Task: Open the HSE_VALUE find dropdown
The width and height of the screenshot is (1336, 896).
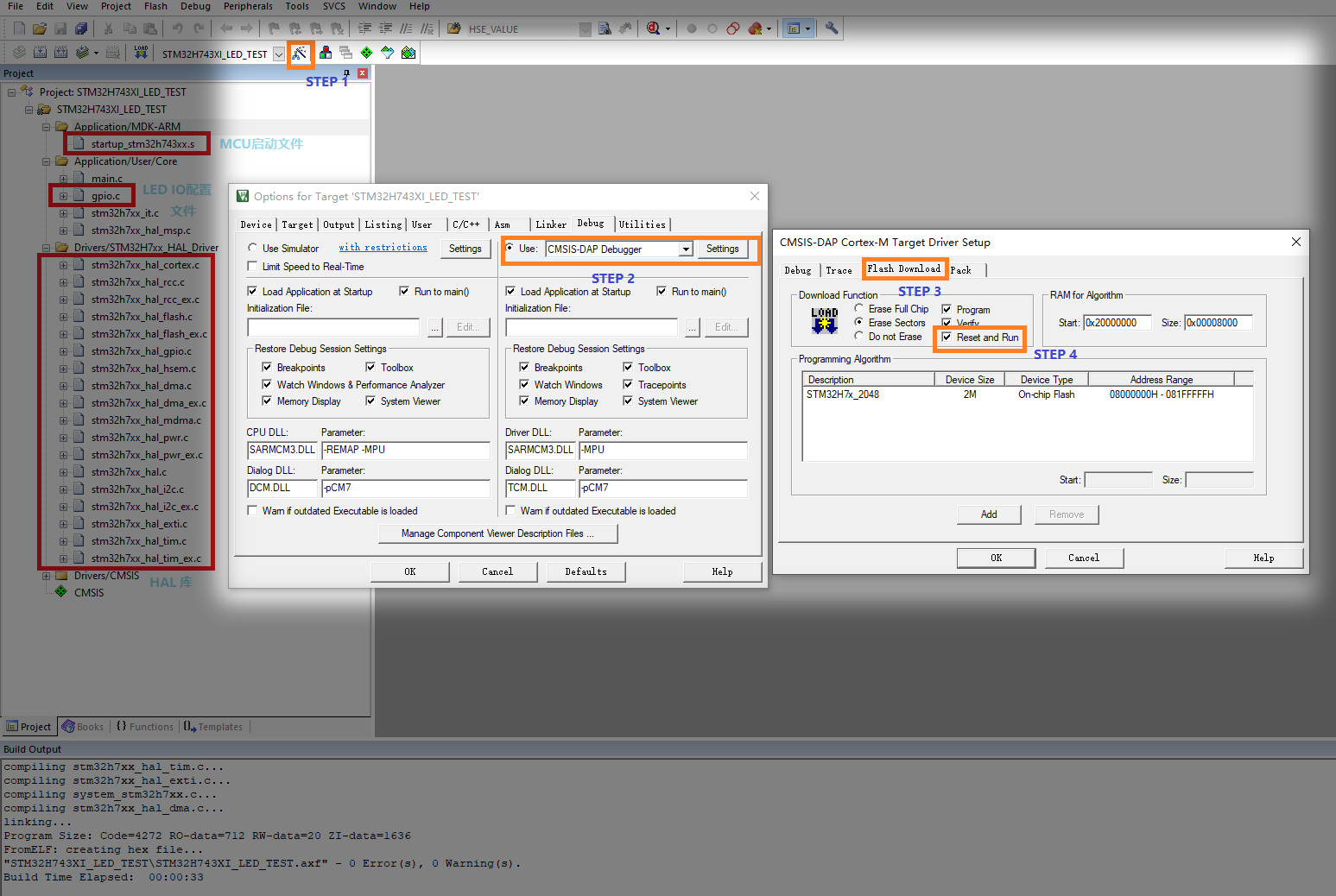Action: pos(586,29)
